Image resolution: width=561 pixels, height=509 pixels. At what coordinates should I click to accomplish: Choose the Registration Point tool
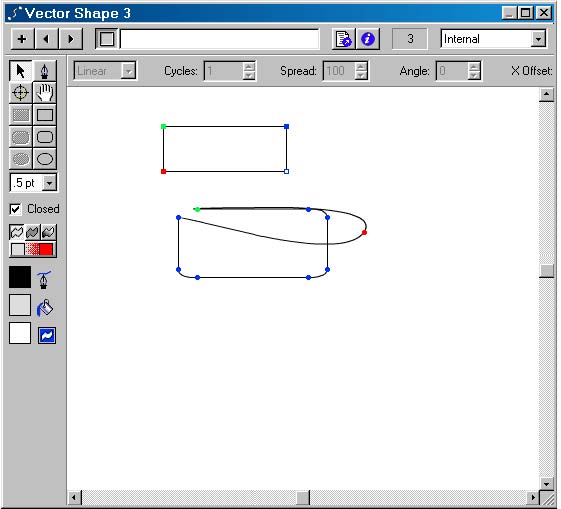(20, 93)
